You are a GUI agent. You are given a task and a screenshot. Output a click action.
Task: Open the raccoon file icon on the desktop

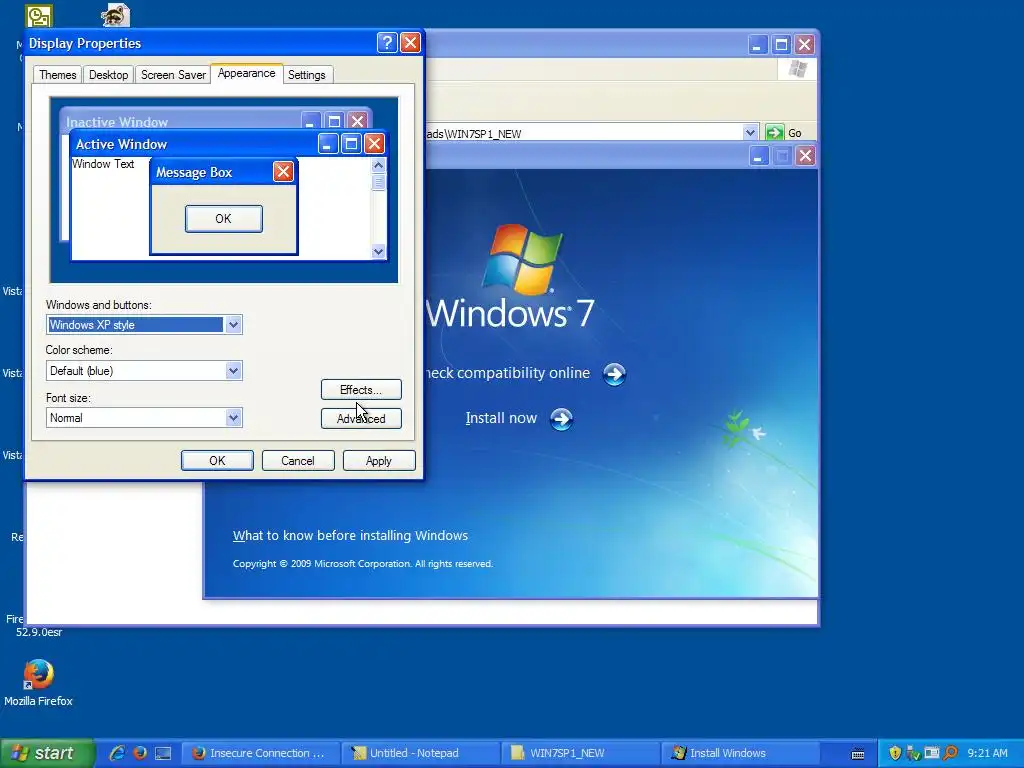coord(115,14)
